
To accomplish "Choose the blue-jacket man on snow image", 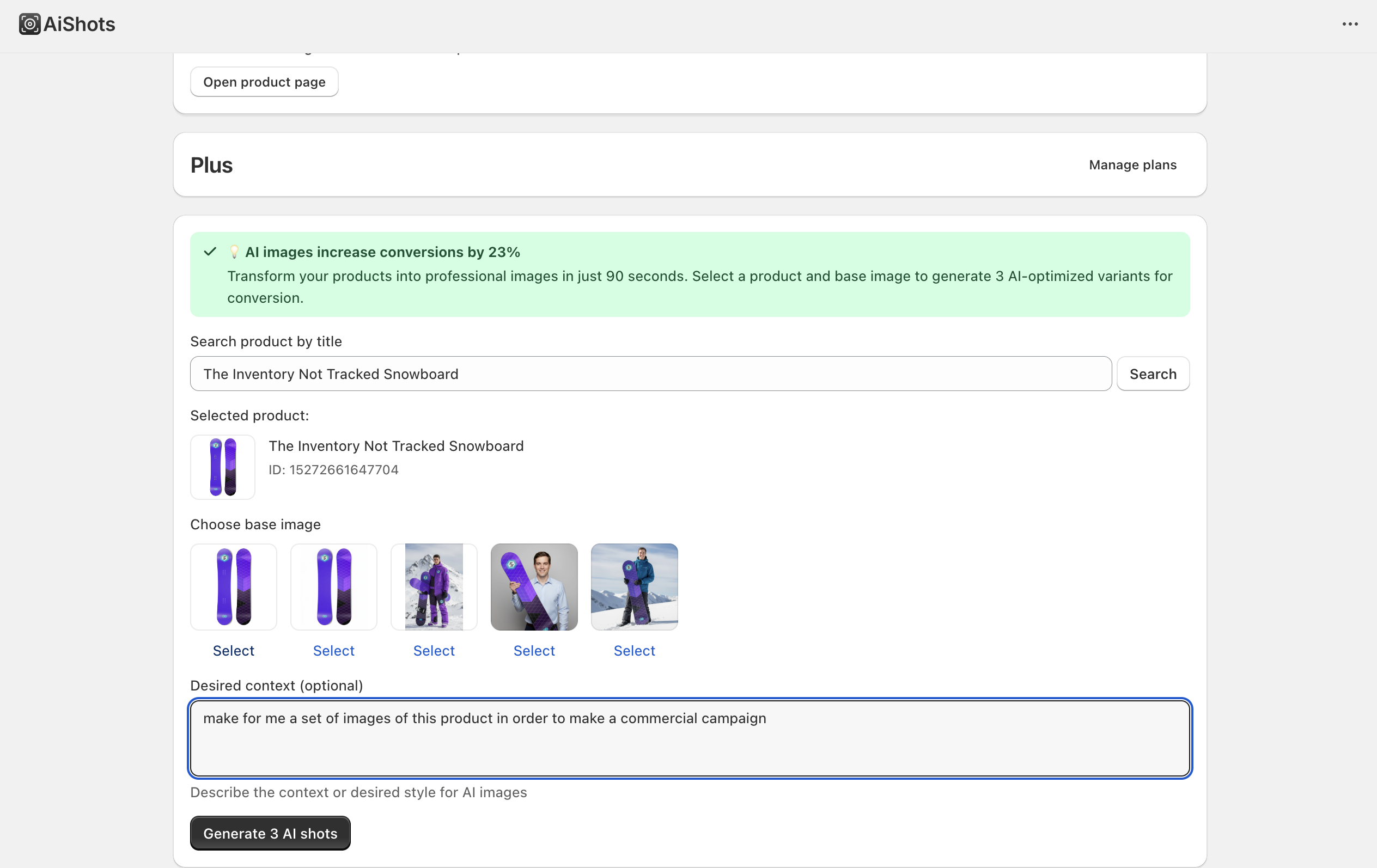I will pyautogui.click(x=633, y=586).
